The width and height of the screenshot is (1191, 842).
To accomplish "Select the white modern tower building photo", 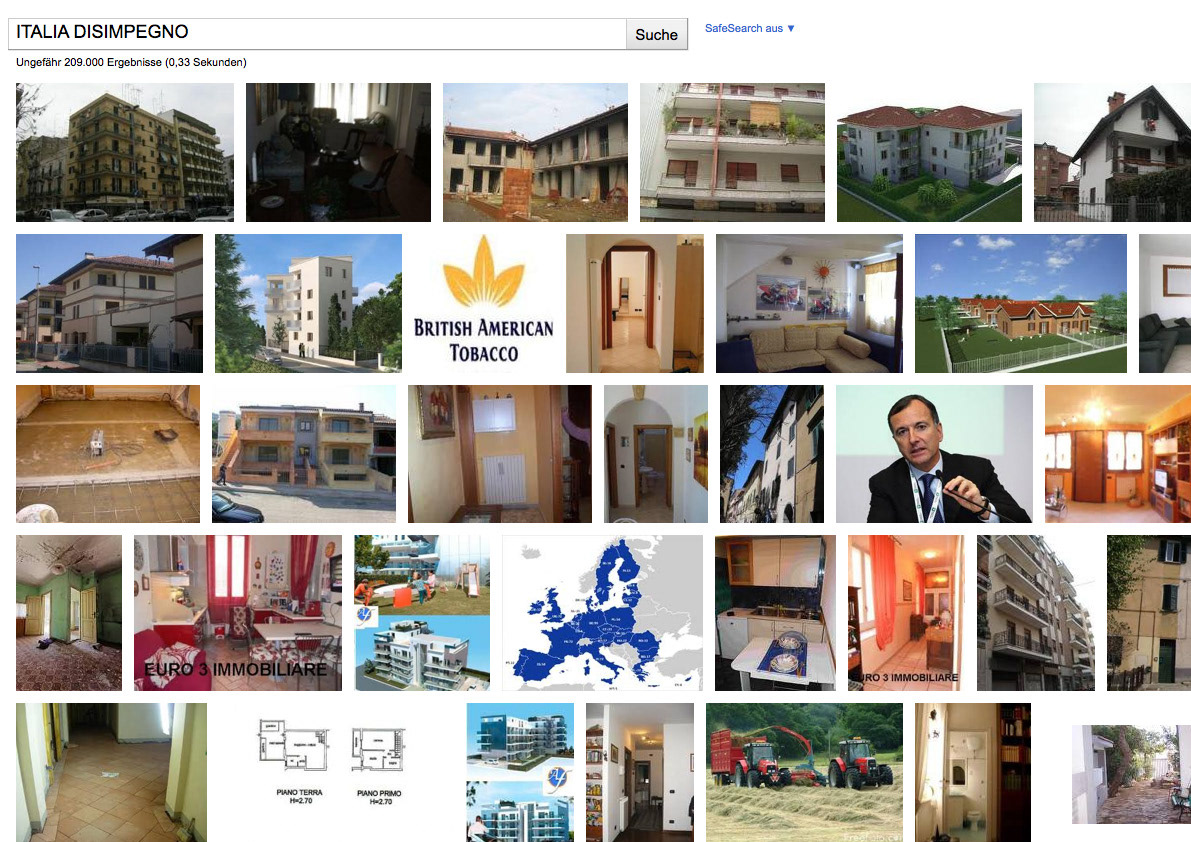I will click(308, 303).
